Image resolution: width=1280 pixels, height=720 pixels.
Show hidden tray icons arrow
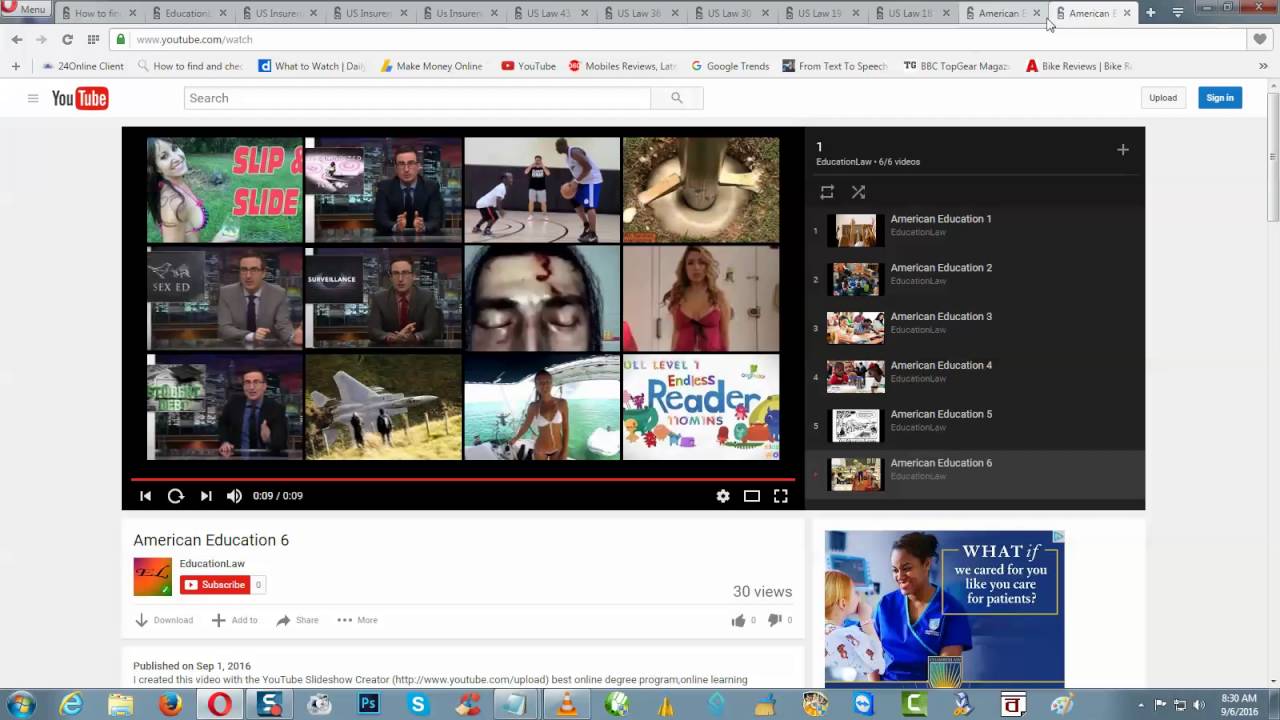[x=1140, y=705]
